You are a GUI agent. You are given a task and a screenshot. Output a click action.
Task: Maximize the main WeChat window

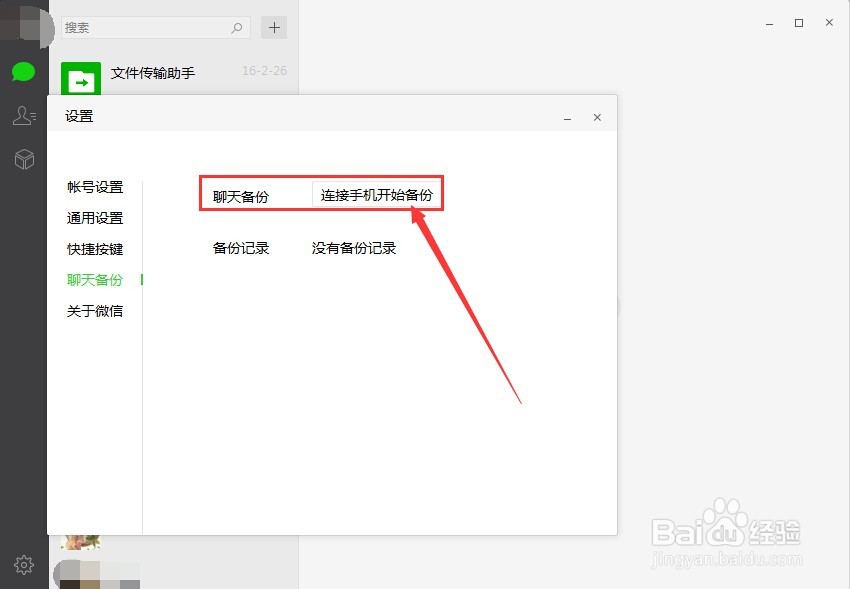799,23
